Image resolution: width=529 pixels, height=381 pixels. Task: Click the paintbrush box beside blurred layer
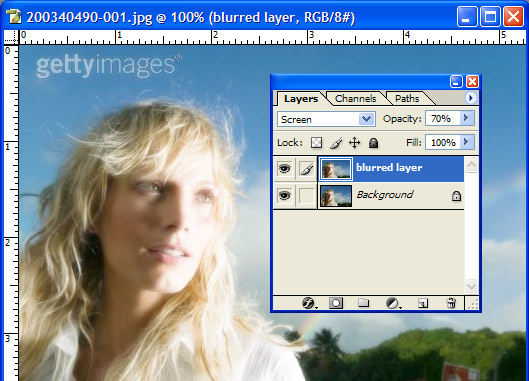[306, 168]
